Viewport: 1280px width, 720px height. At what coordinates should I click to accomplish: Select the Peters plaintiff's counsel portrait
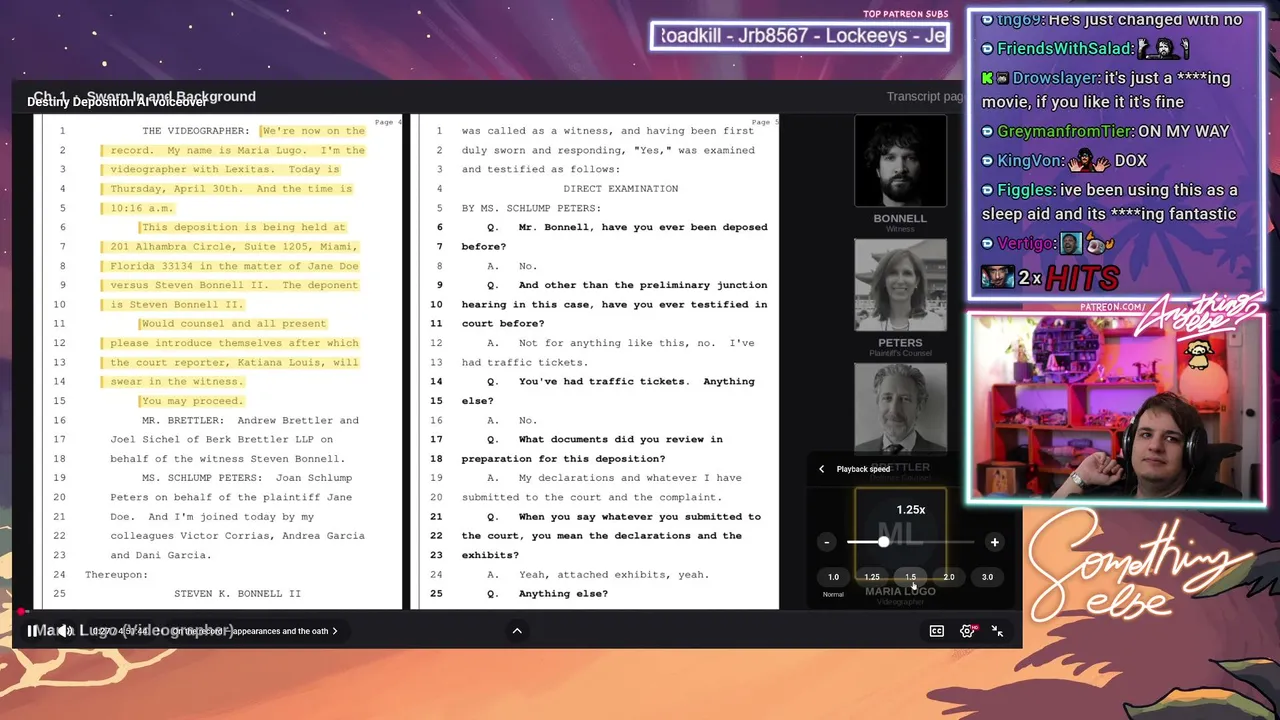[900, 285]
